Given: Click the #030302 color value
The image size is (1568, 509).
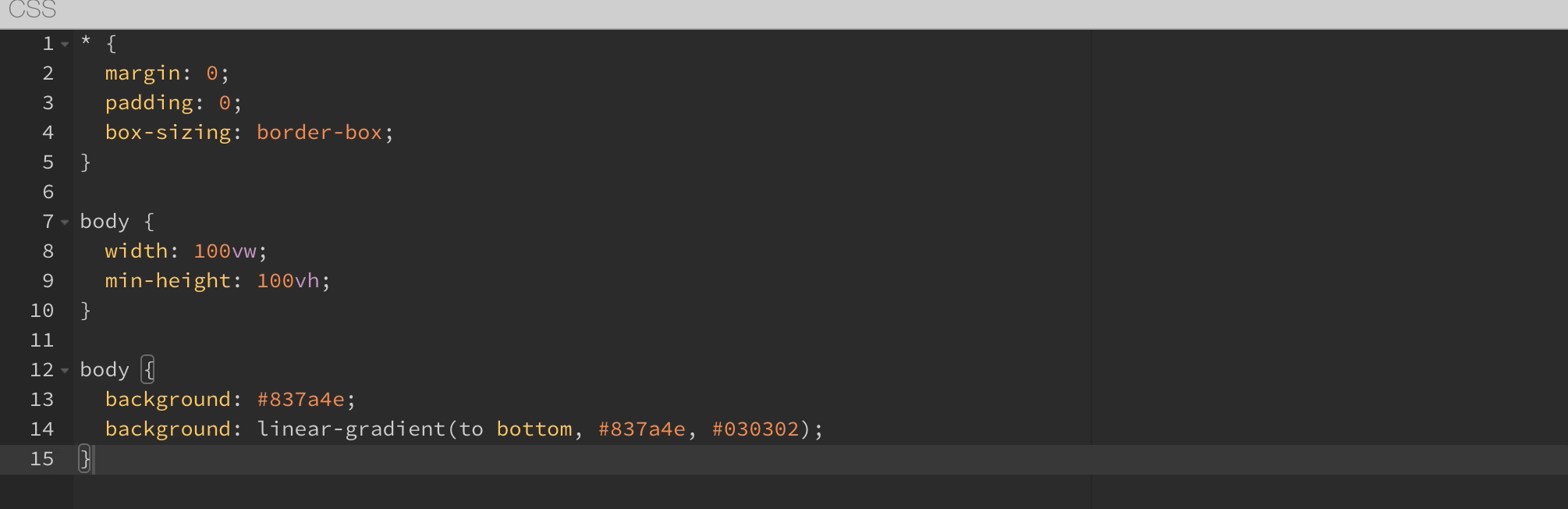Looking at the screenshot, I should (x=755, y=429).
